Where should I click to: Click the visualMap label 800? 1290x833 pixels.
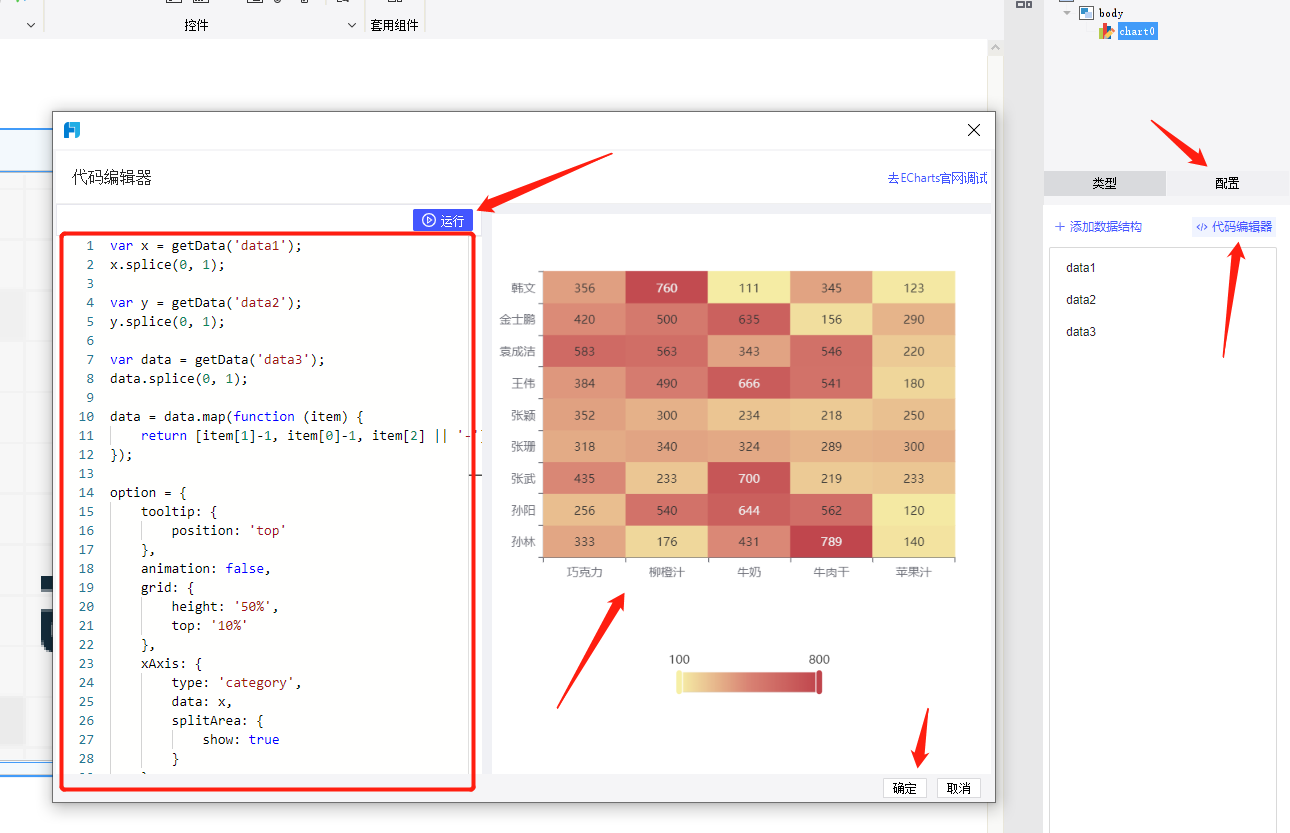pyautogui.click(x=819, y=659)
